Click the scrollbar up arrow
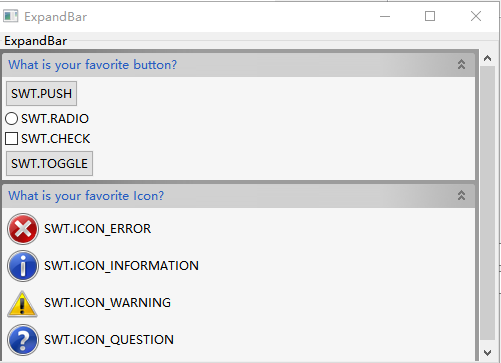 [487, 59]
